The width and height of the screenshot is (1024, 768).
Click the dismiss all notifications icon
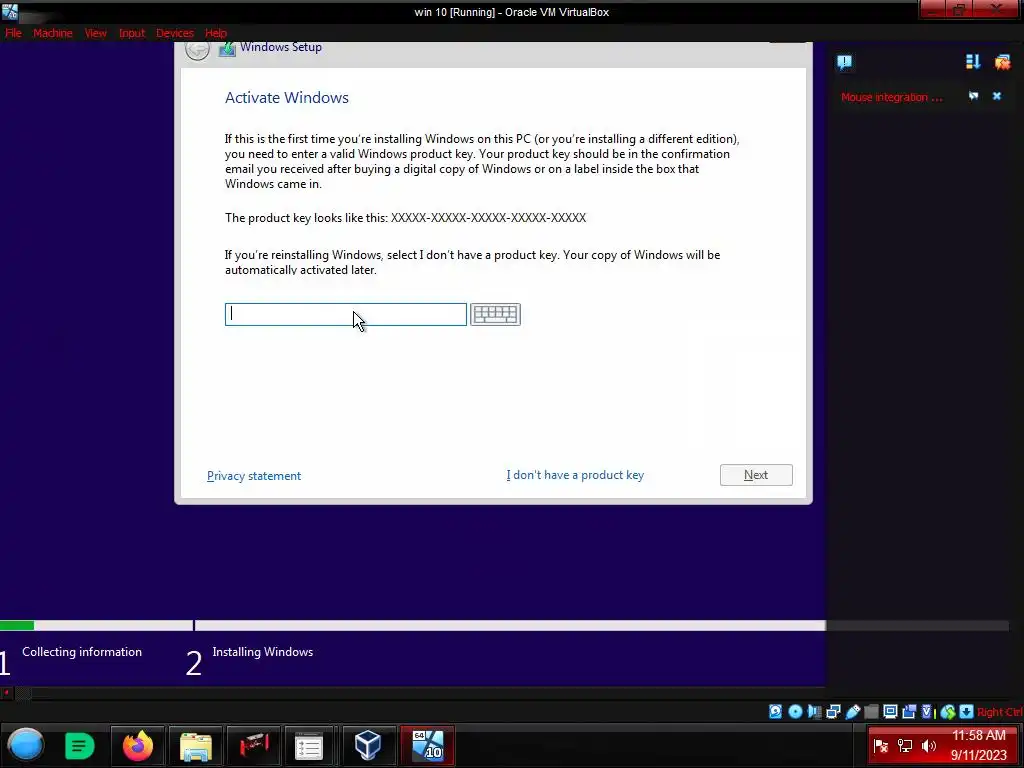click(x=1002, y=61)
